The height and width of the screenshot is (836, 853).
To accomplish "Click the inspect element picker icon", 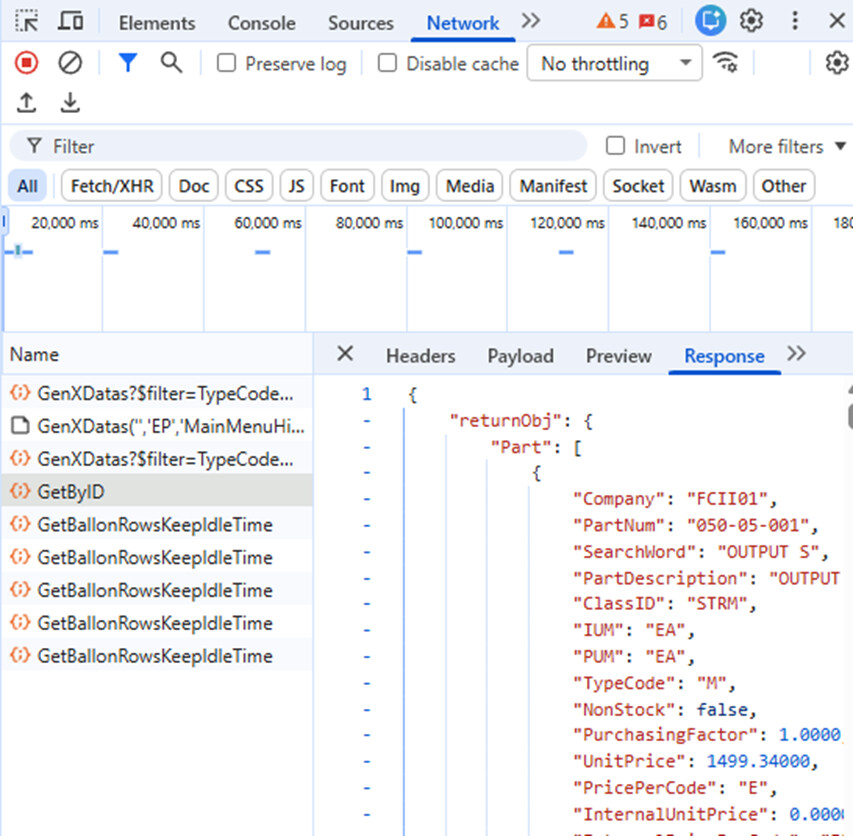I will (x=27, y=21).
